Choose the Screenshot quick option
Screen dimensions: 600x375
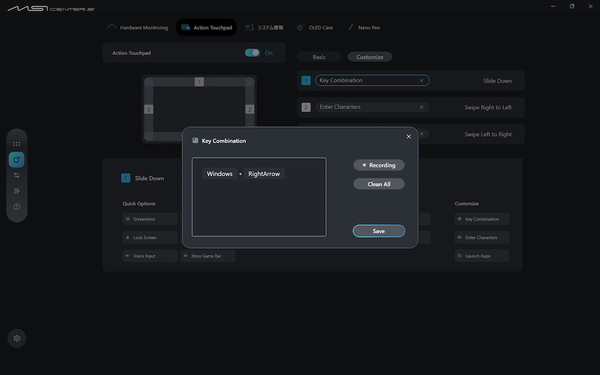tap(150, 219)
